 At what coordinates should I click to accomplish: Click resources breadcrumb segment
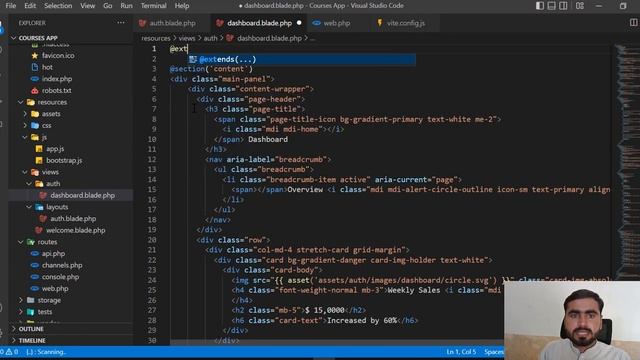(156, 38)
